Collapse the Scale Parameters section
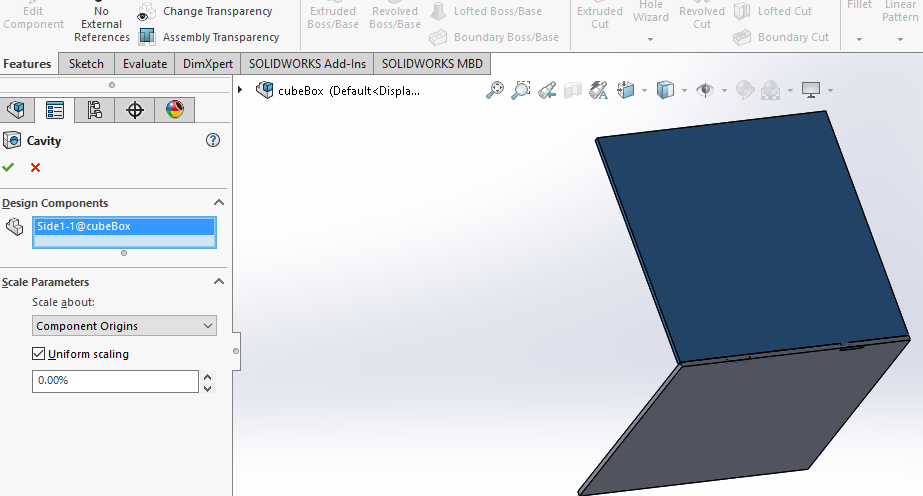 [x=219, y=281]
